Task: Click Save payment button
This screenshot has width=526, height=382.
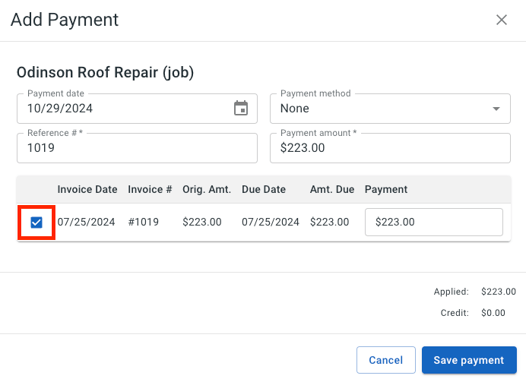Action: pos(469,360)
